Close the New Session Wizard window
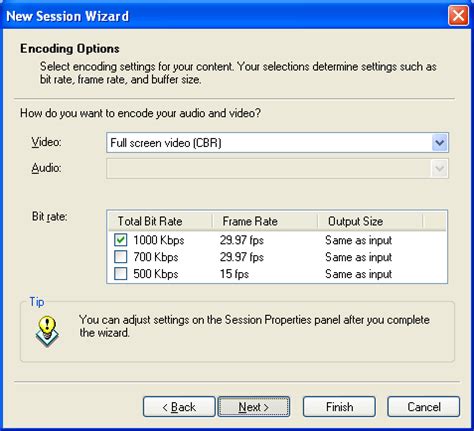 pyautogui.click(x=458, y=16)
